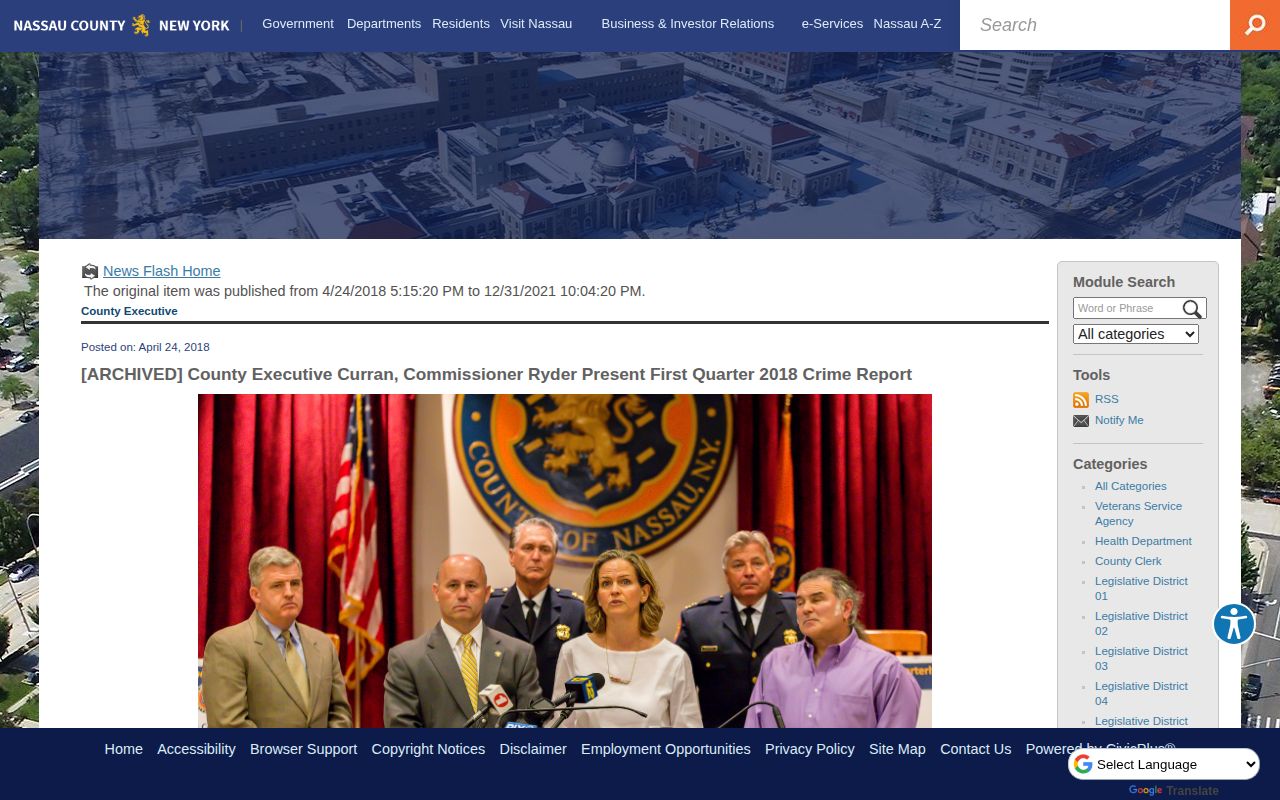Click the News Flash Home icon
This screenshot has width=1280, height=800.
90,271
